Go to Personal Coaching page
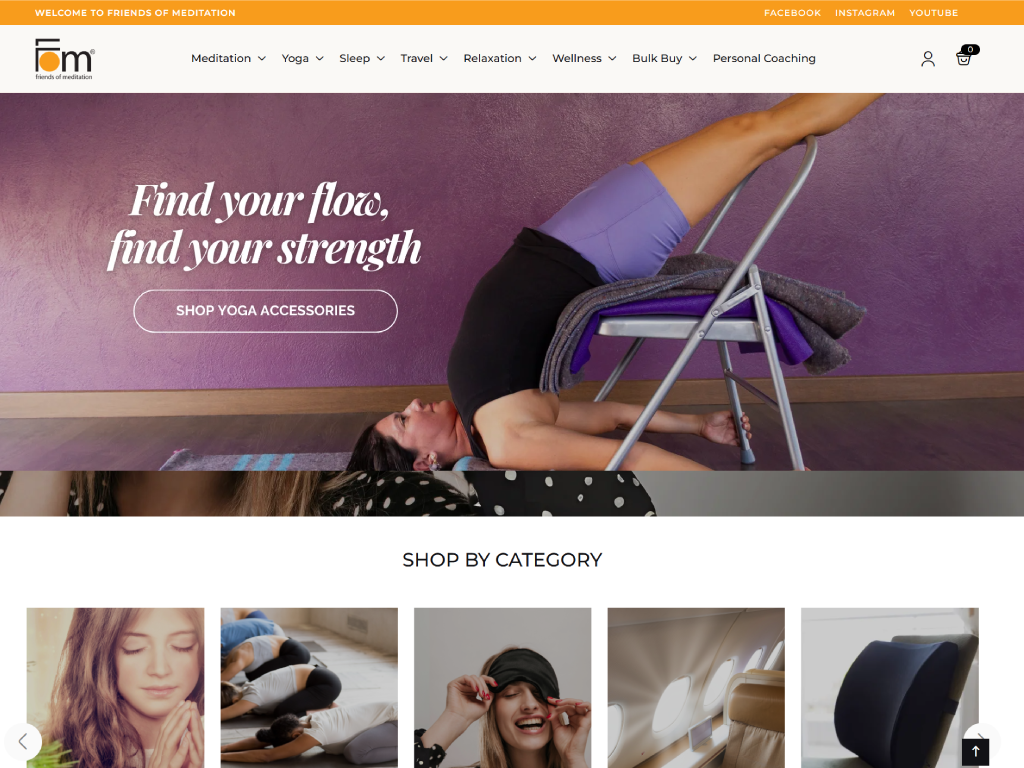The width and height of the screenshot is (1024, 768). [764, 58]
